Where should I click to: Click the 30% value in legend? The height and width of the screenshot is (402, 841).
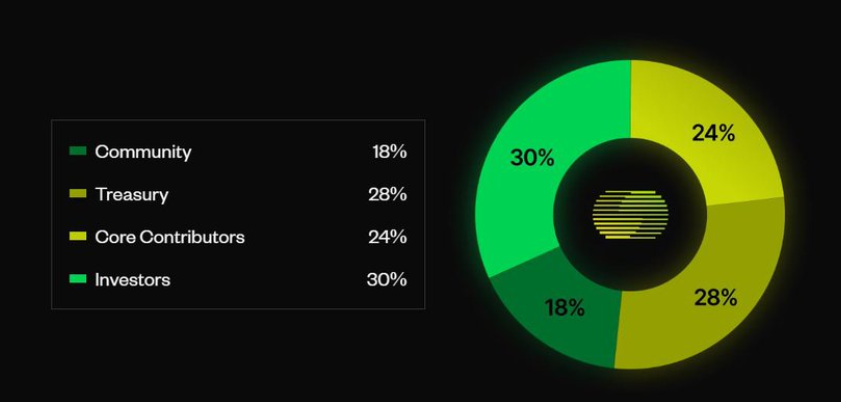(387, 279)
